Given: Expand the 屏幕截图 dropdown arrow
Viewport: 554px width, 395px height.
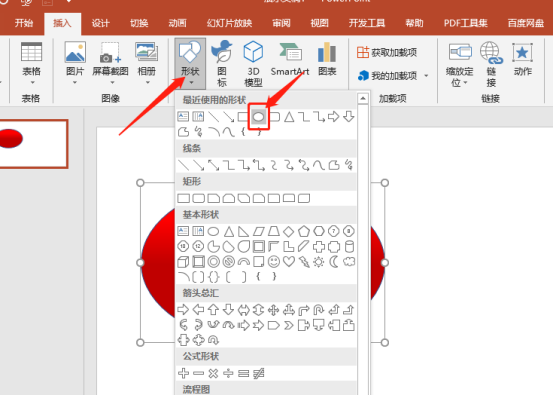Looking at the screenshot, I should (112, 83).
